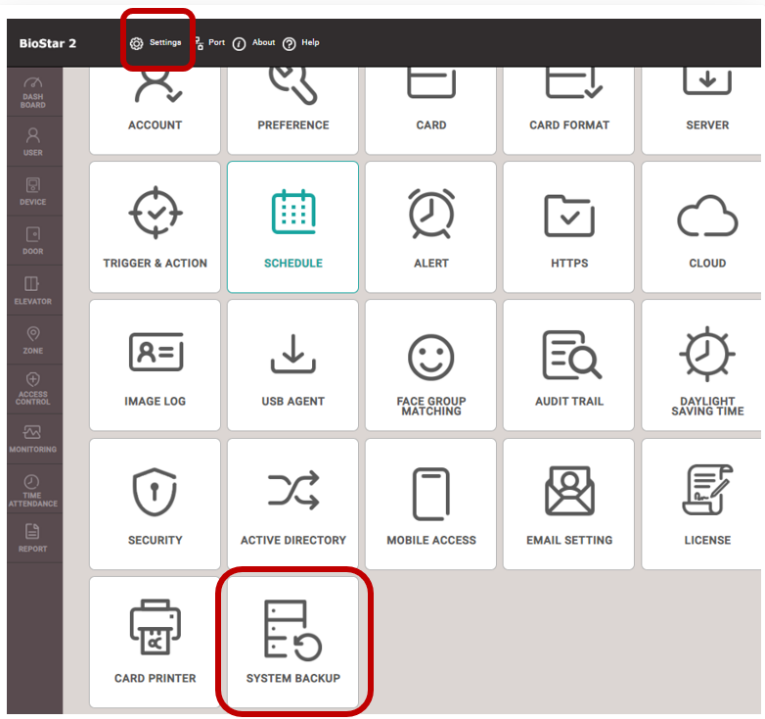
Task: Click the BioStar 2 logo
Action: pyautogui.click(x=48, y=43)
